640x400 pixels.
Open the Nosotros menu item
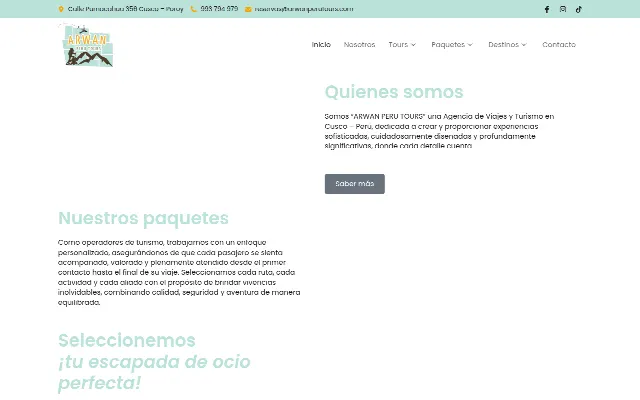click(x=359, y=44)
